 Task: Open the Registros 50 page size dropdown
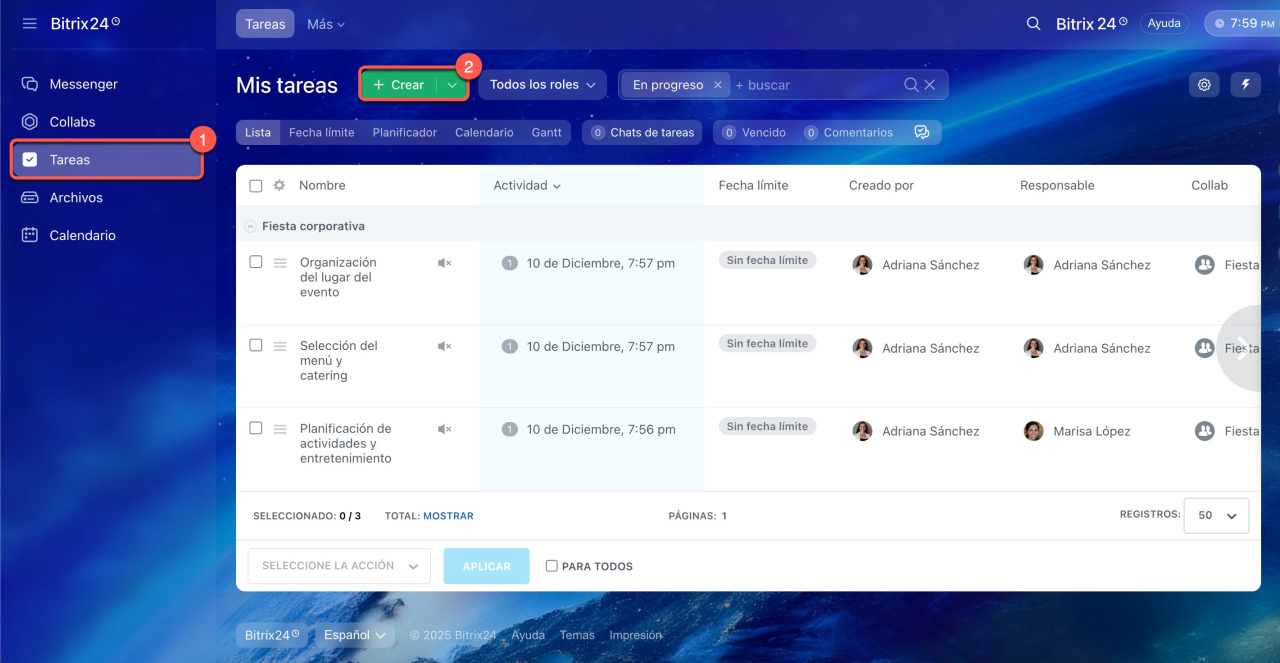click(x=1216, y=516)
